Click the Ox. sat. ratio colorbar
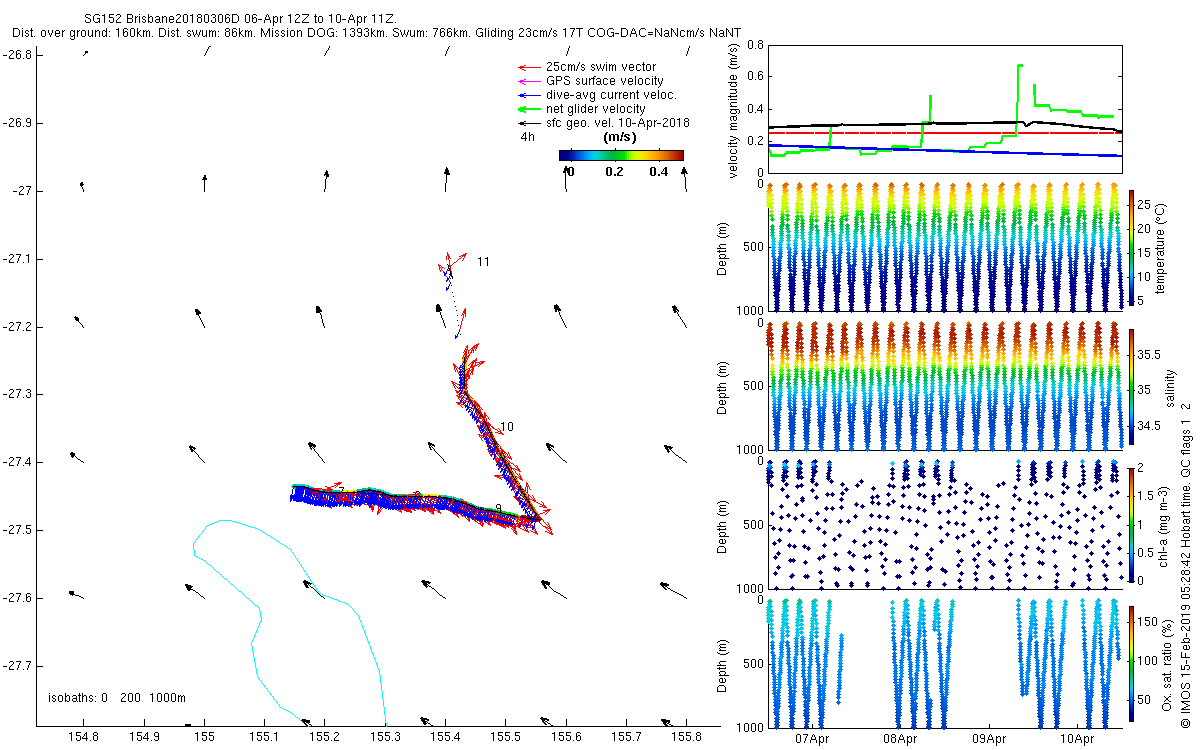1200x750 pixels. point(1132,662)
